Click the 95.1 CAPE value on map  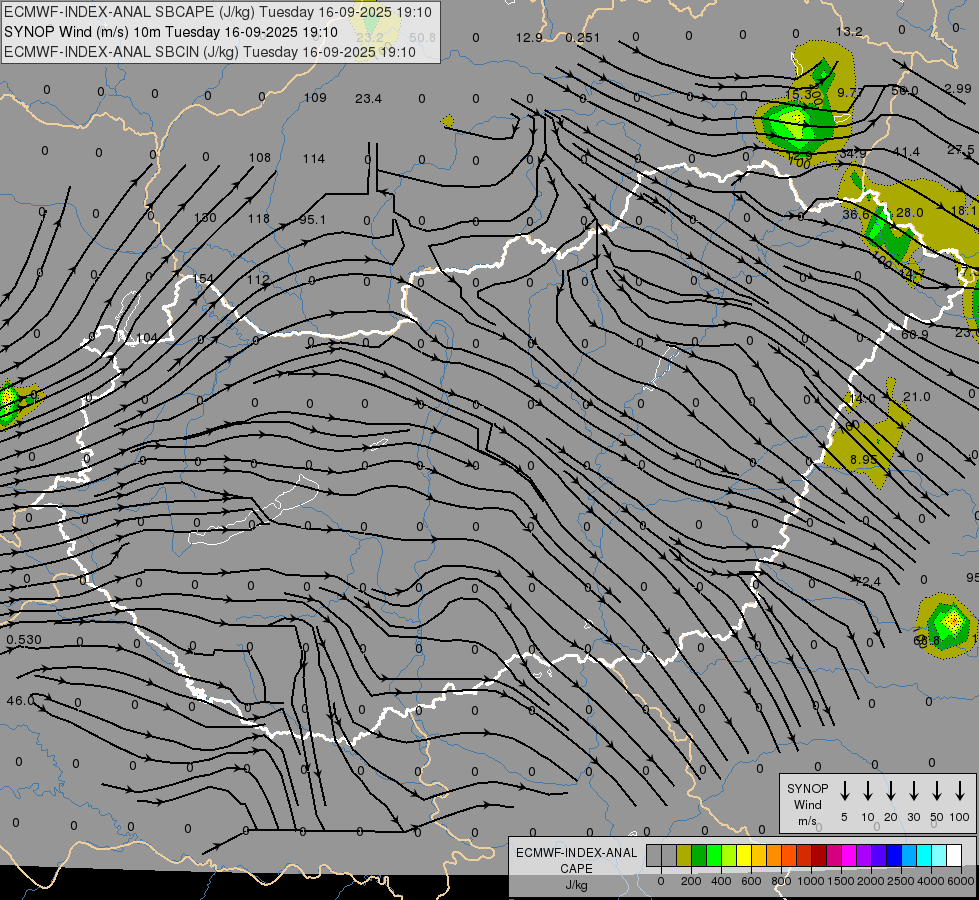(x=312, y=220)
